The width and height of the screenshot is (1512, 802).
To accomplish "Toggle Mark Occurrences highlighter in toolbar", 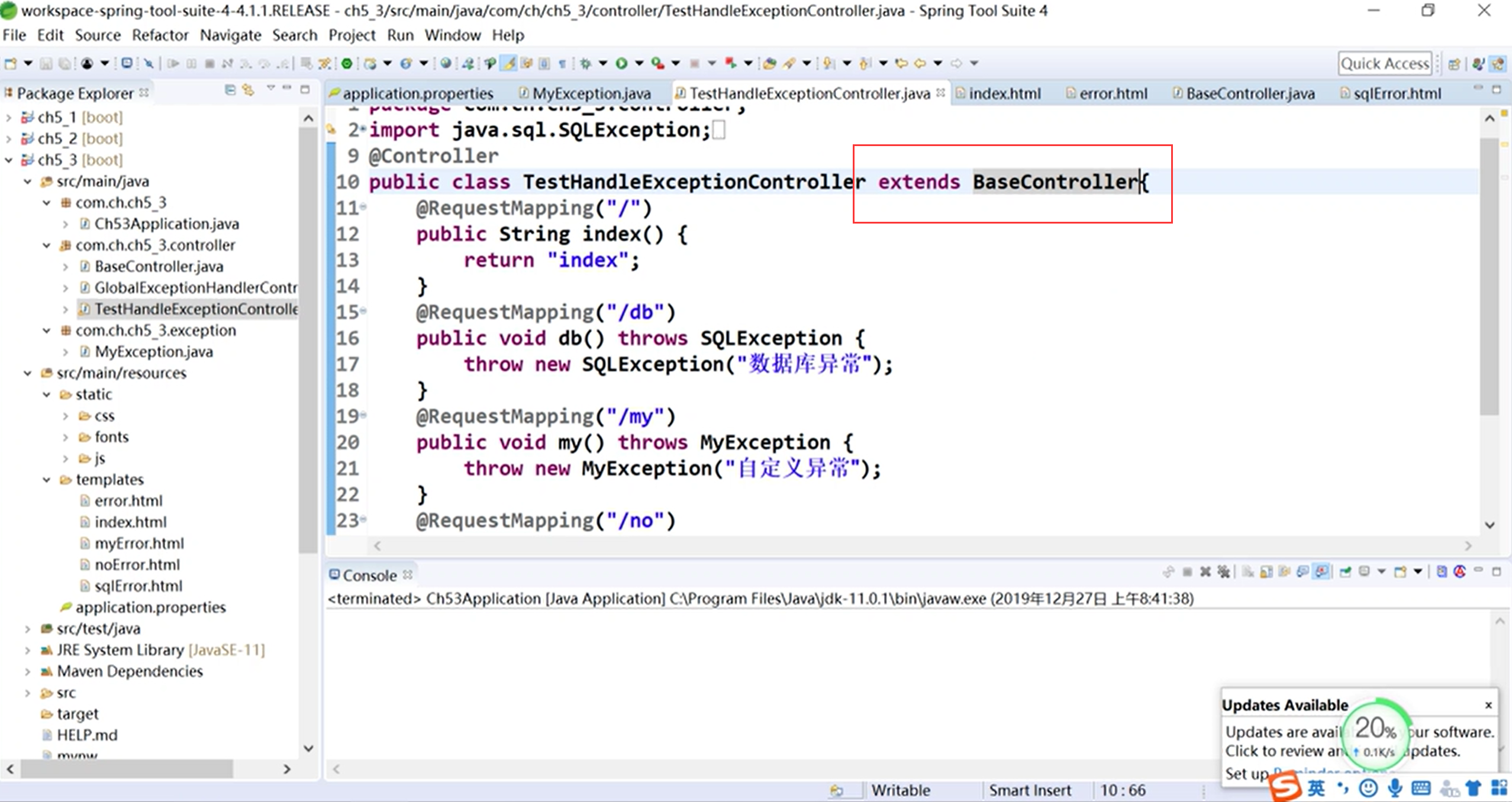I will (509, 63).
